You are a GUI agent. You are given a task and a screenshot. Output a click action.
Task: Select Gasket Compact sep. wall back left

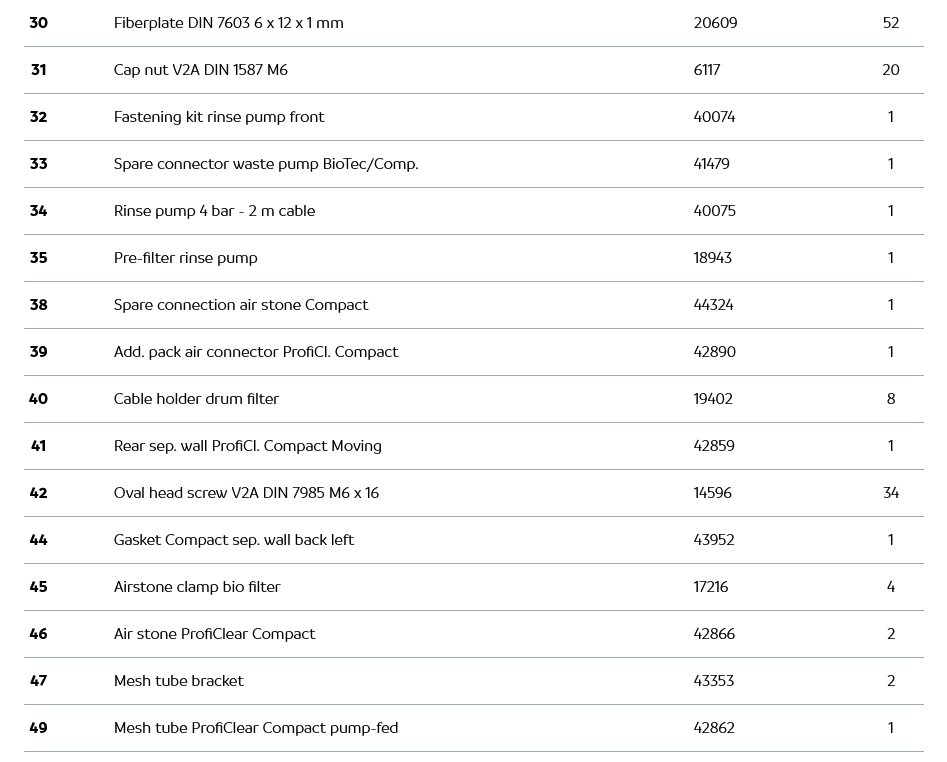click(x=233, y=540)
